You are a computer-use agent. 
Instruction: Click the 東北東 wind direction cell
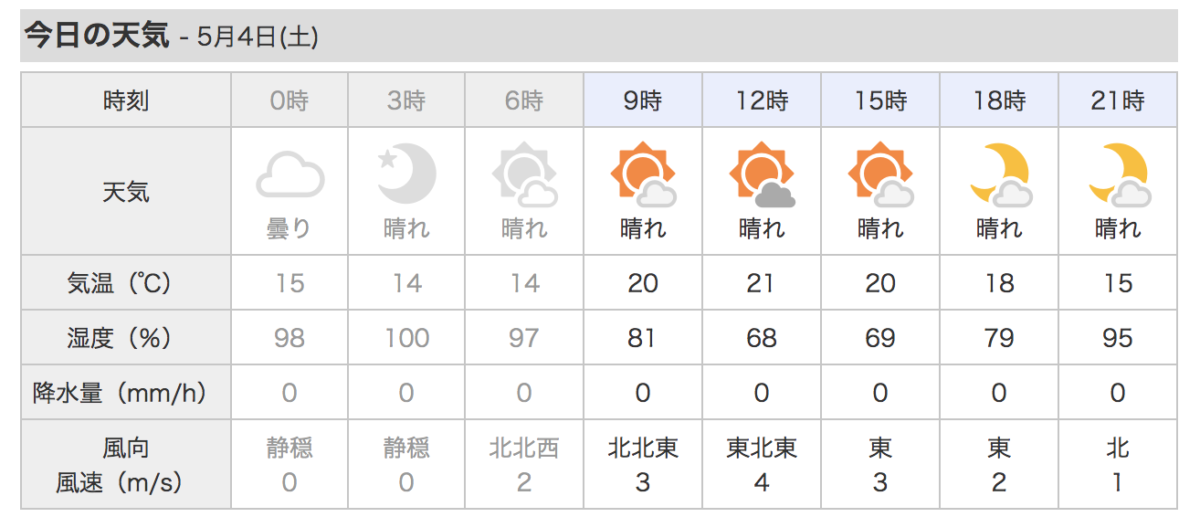click(x=761, y=447)
